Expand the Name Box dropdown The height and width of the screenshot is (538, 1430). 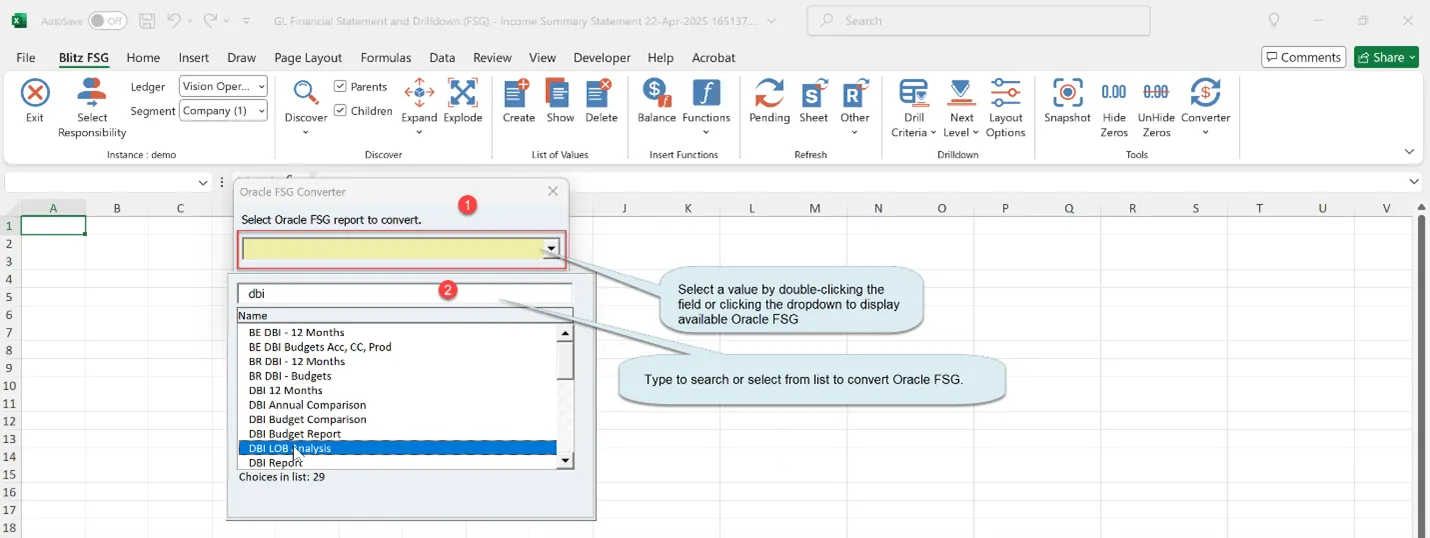pyautogui.click(x=203, y=182)
